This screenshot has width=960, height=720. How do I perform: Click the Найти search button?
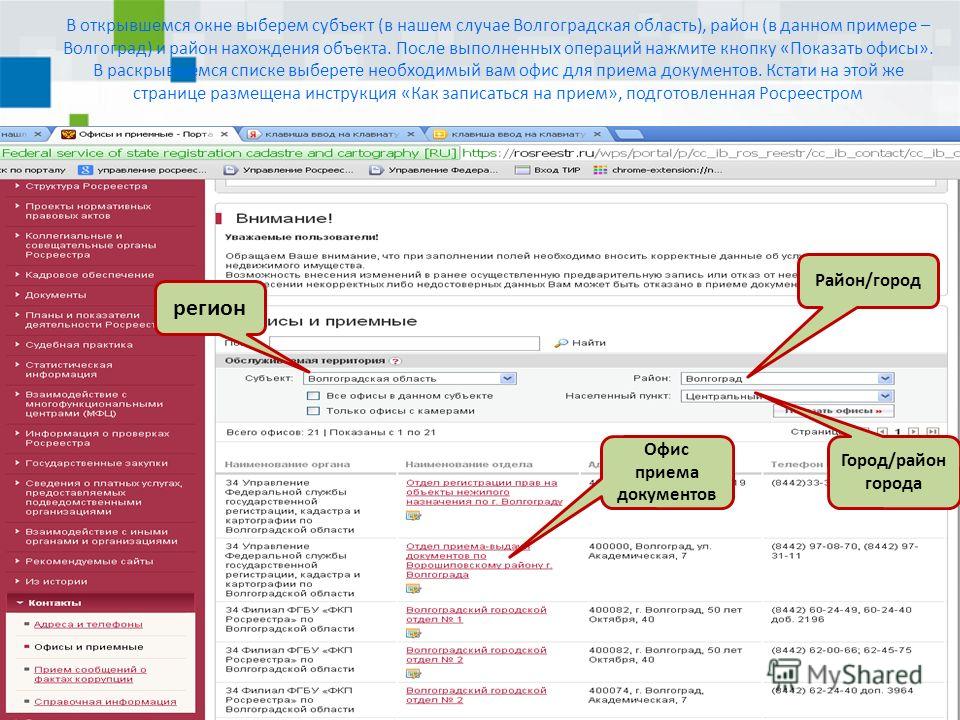coord(588,343)
